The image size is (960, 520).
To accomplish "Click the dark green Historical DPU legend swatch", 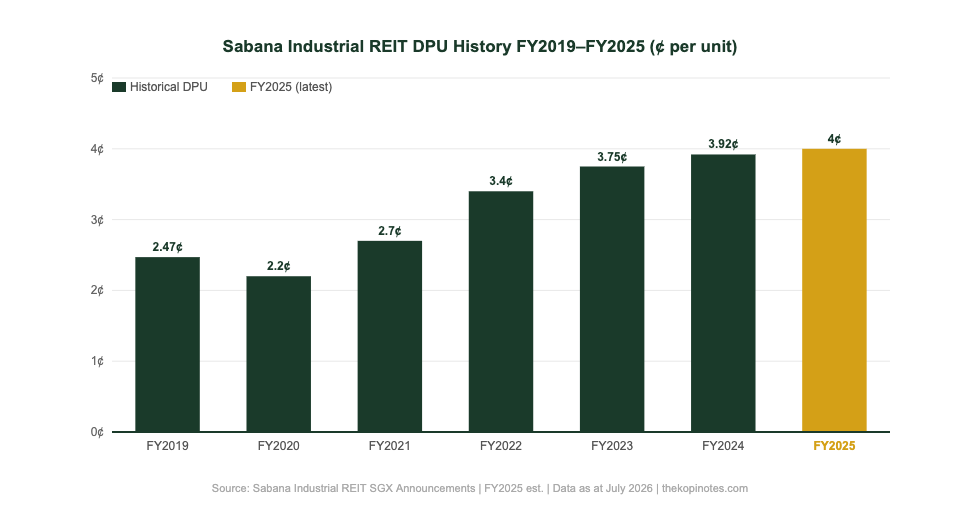I will click(119, 87).
